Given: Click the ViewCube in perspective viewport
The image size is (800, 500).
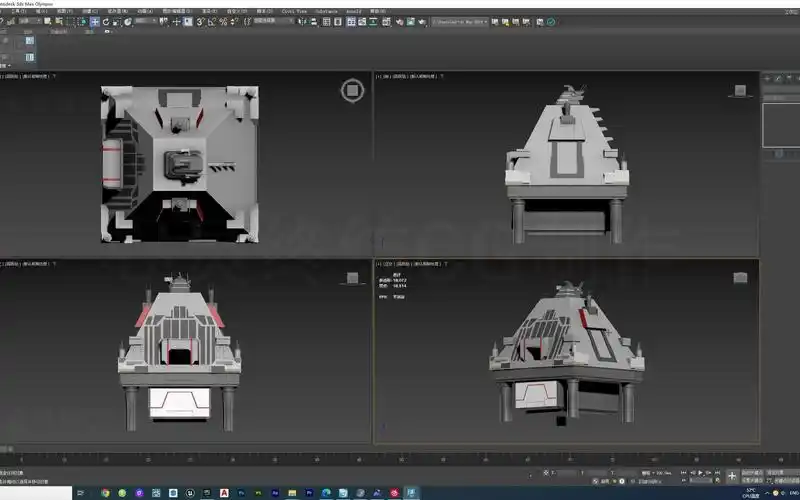Looking at the screenshot, I should (x=741, y=277).
